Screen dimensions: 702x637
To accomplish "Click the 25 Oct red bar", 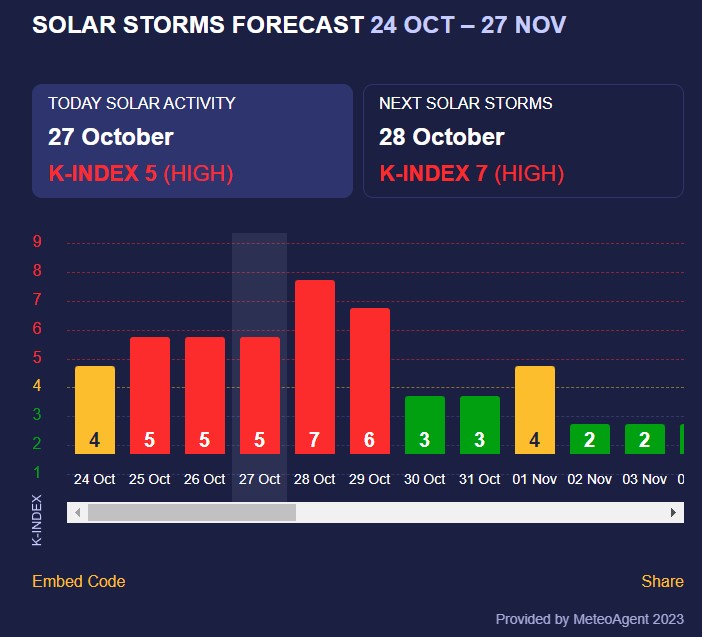I will [150, 396].
